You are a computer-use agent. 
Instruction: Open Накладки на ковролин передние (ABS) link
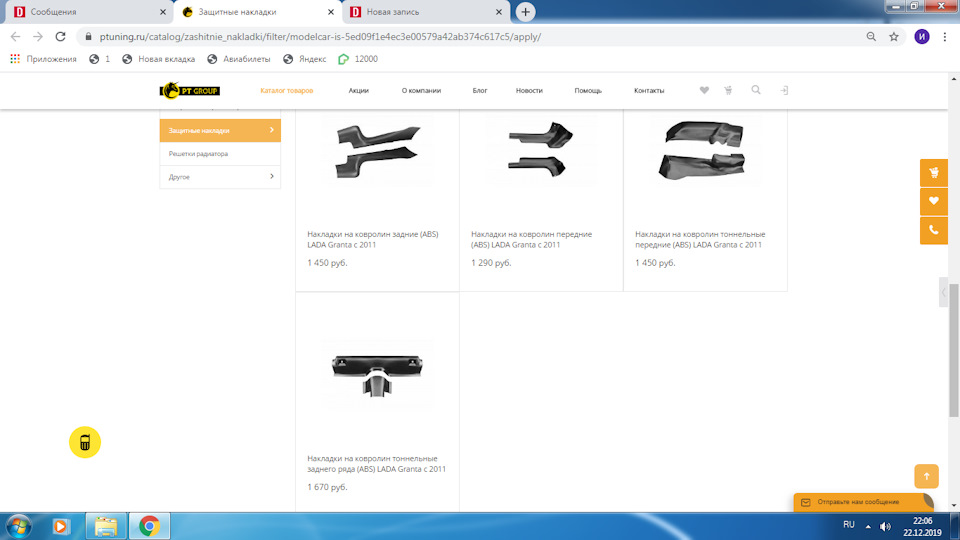point(531,239)
